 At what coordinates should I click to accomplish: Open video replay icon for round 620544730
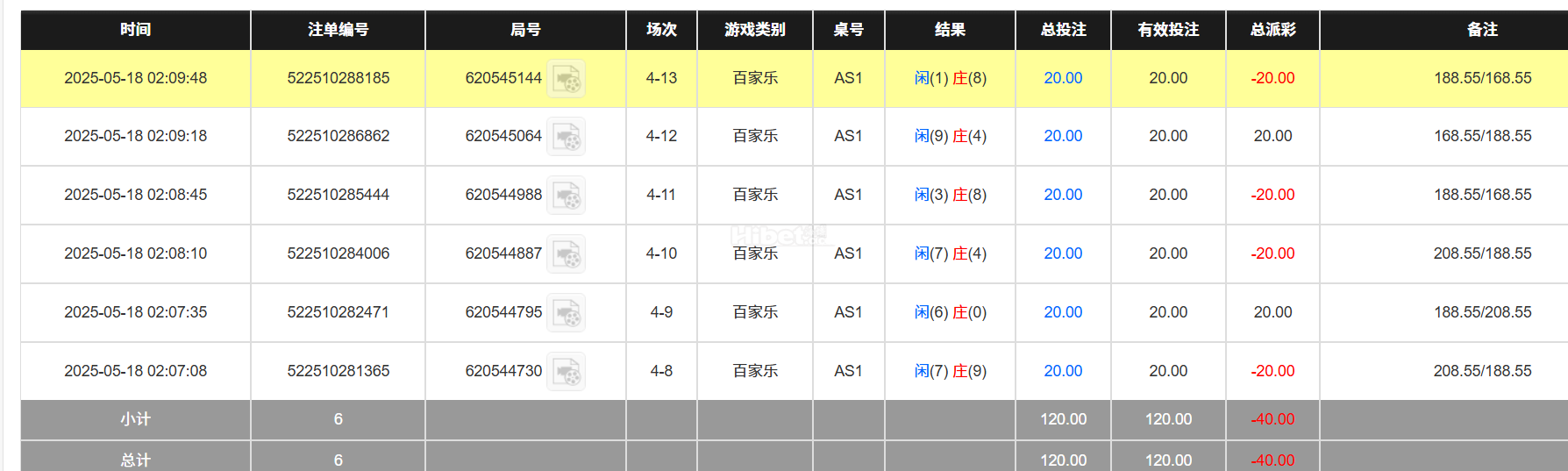tap(567, 372)
